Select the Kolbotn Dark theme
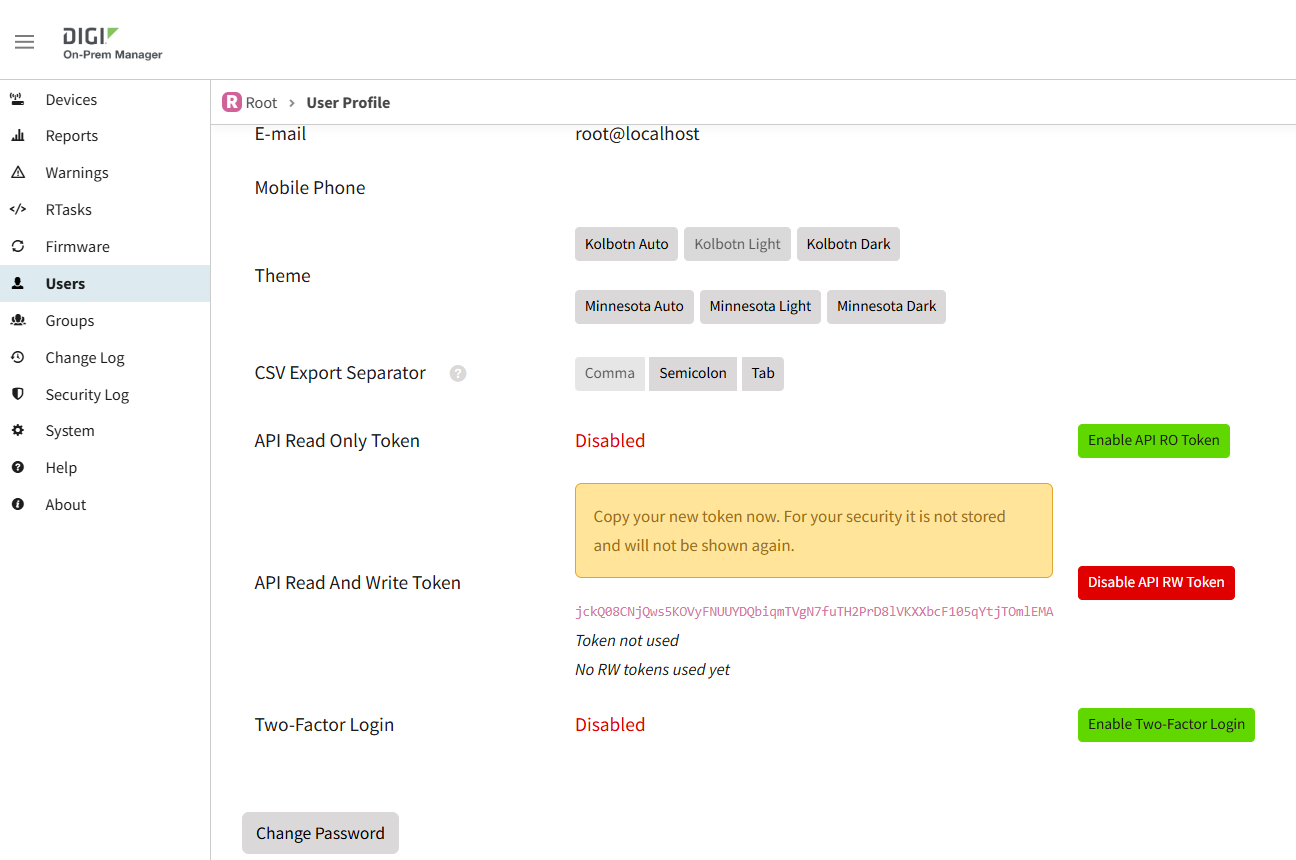 coord(848,244)
